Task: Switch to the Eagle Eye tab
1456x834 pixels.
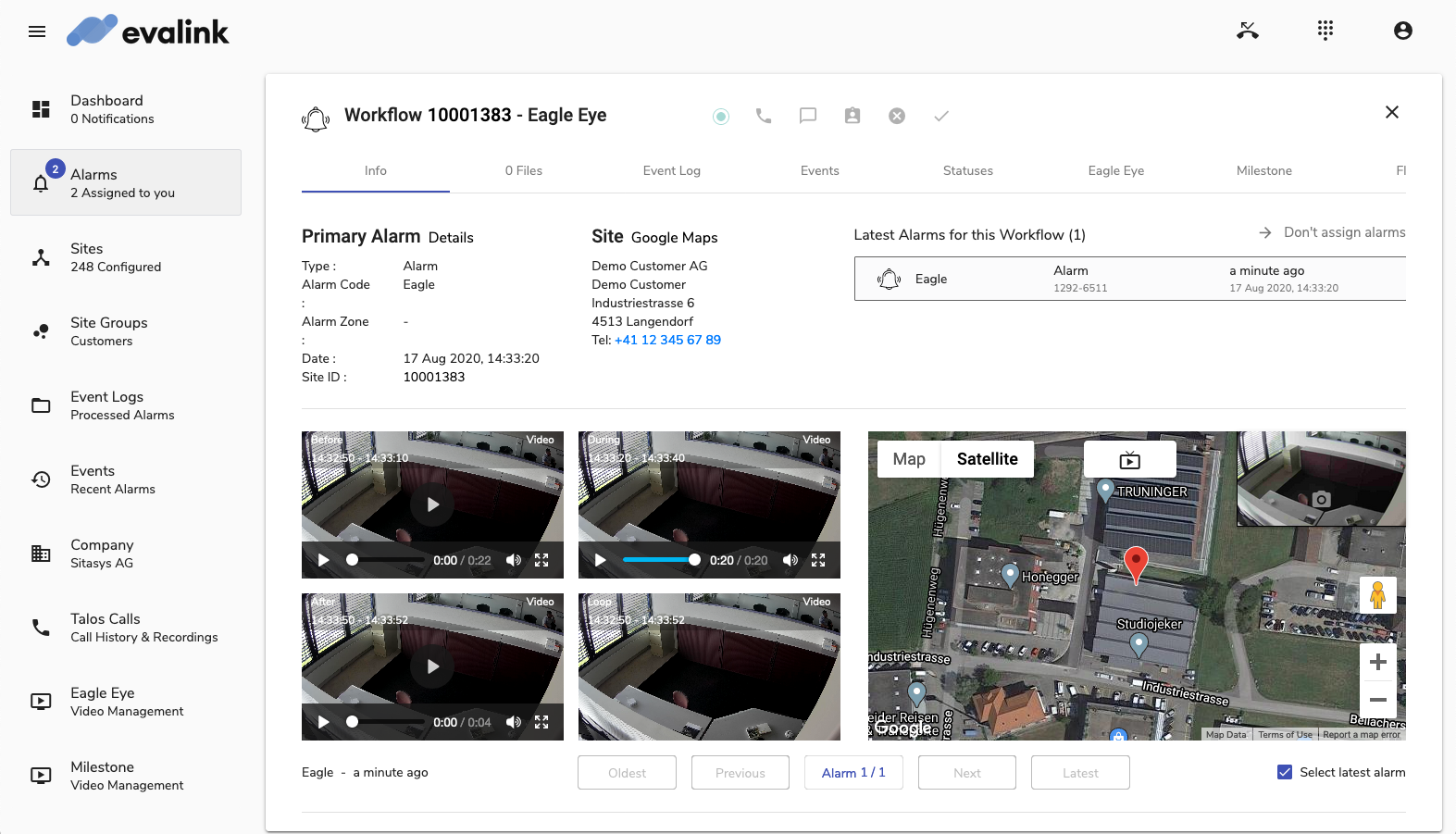Action: [x=1116, y=171]
